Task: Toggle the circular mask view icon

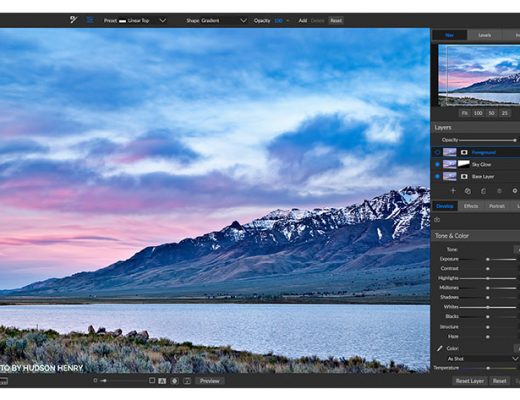Action: [175, 381]
